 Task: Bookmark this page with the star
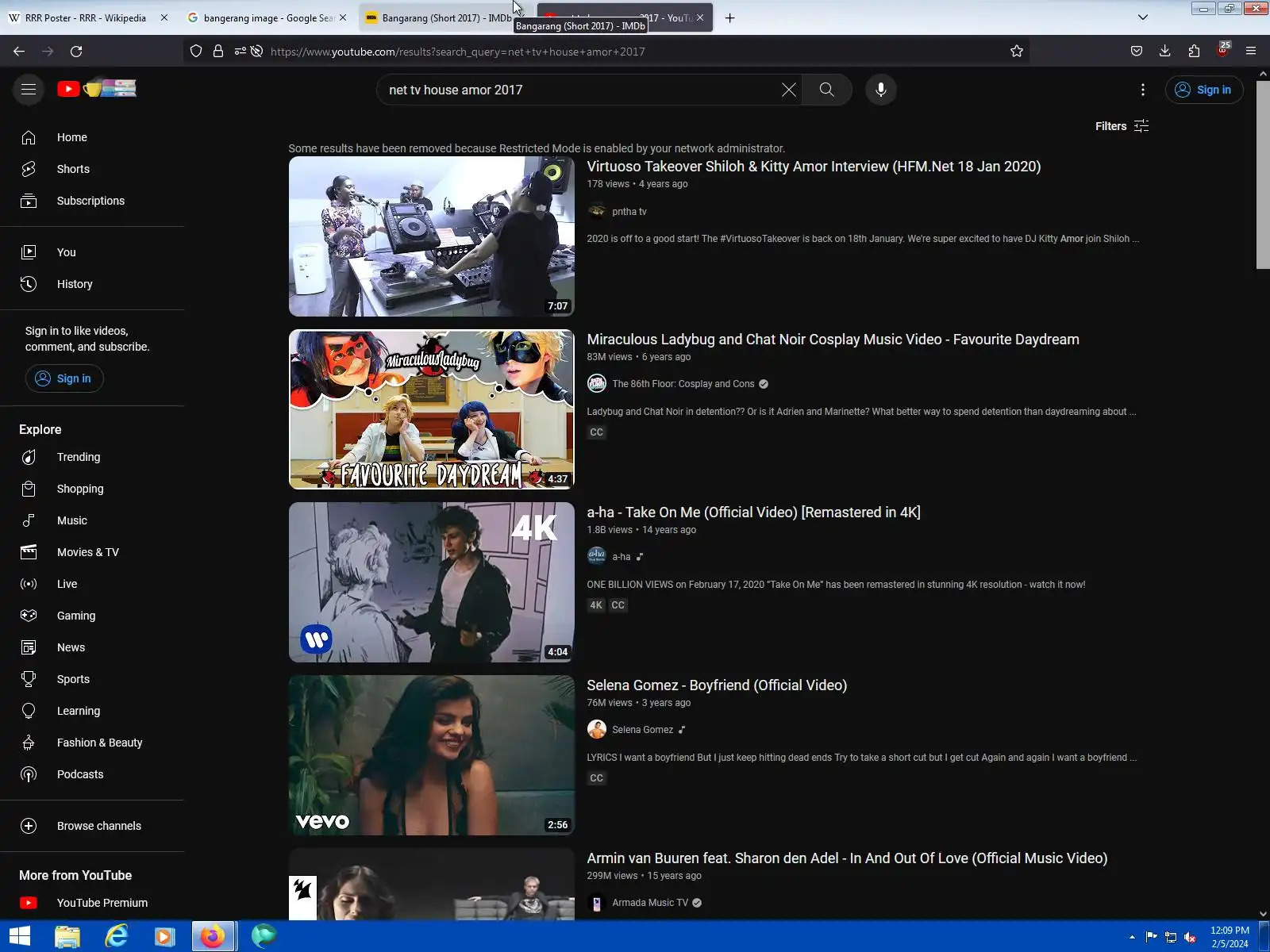point(1017,52)
